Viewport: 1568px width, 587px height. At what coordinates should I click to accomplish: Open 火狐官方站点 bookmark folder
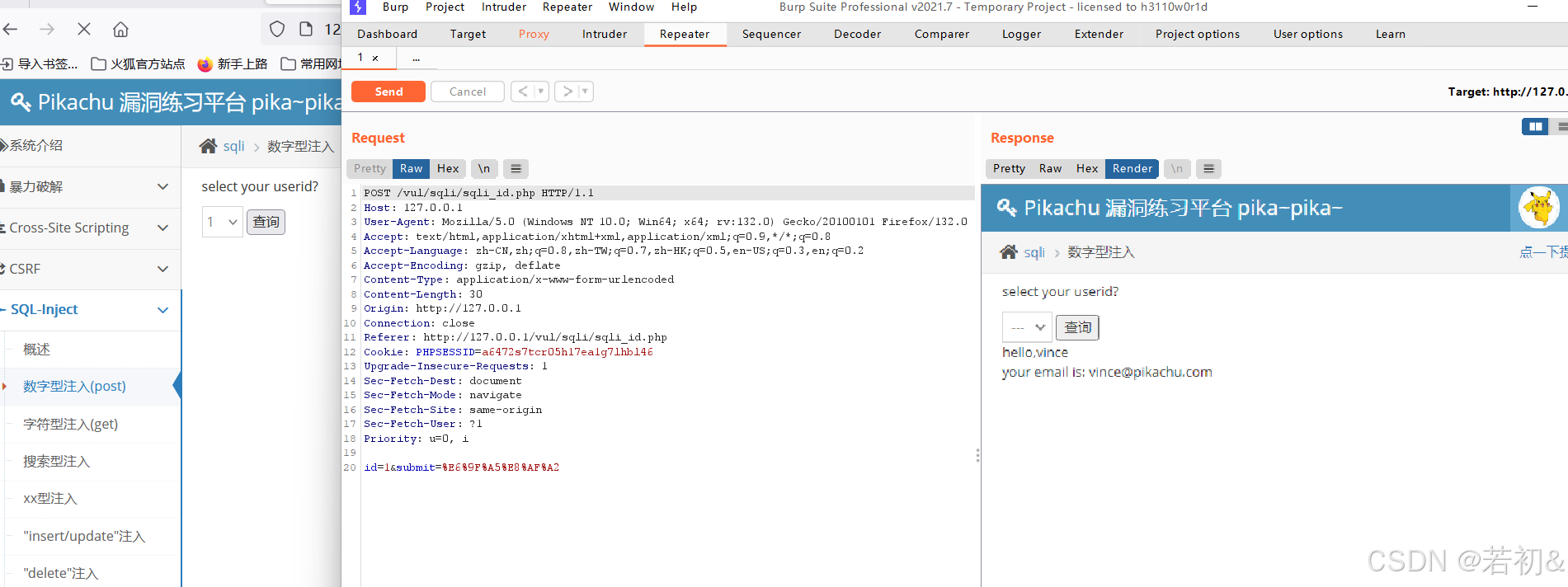click(138, 63)
